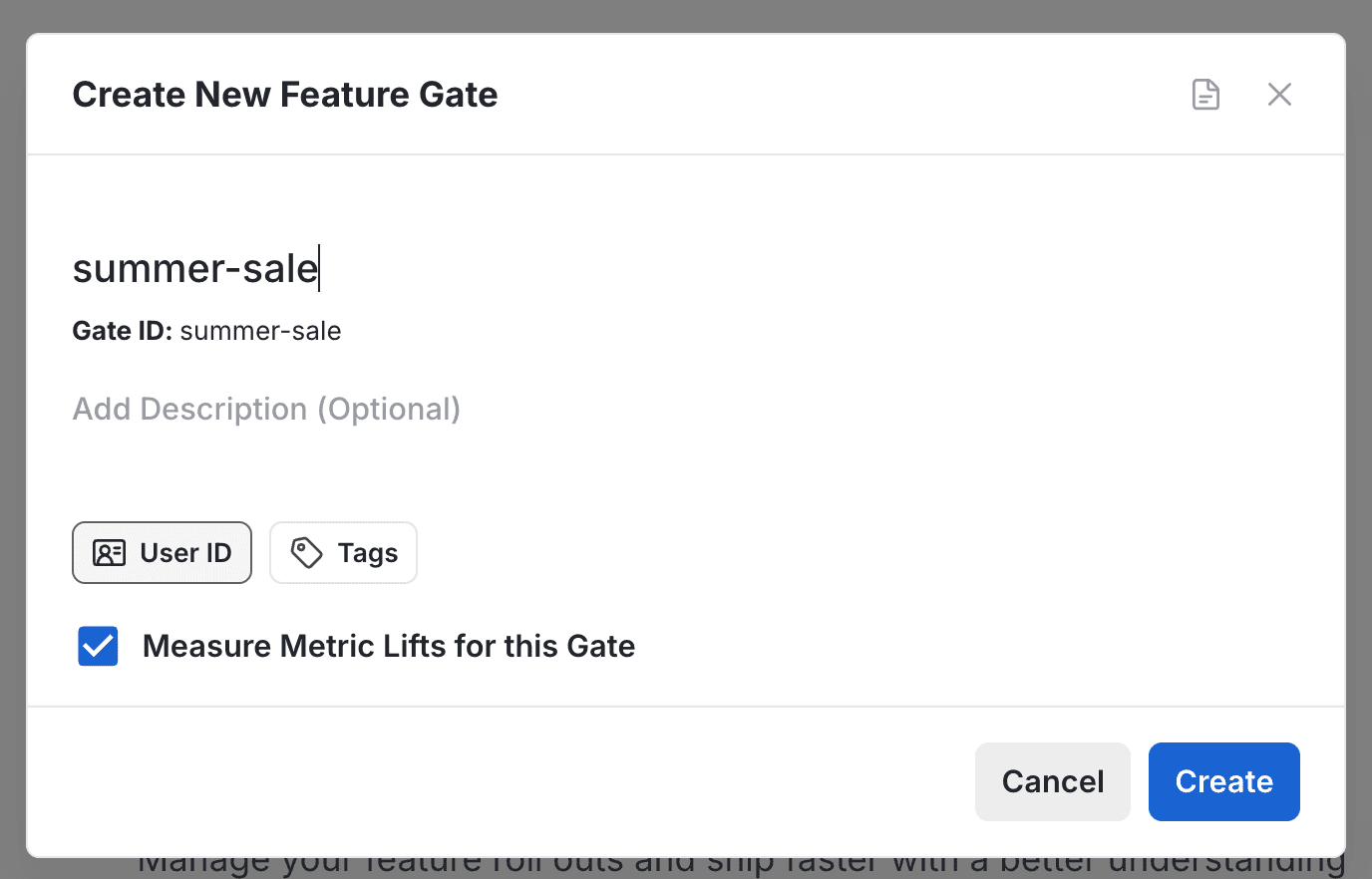The width and height of the screenshot is (1372, 879).
Task: Click the Add Description optional field
Action: click(265, 409)
